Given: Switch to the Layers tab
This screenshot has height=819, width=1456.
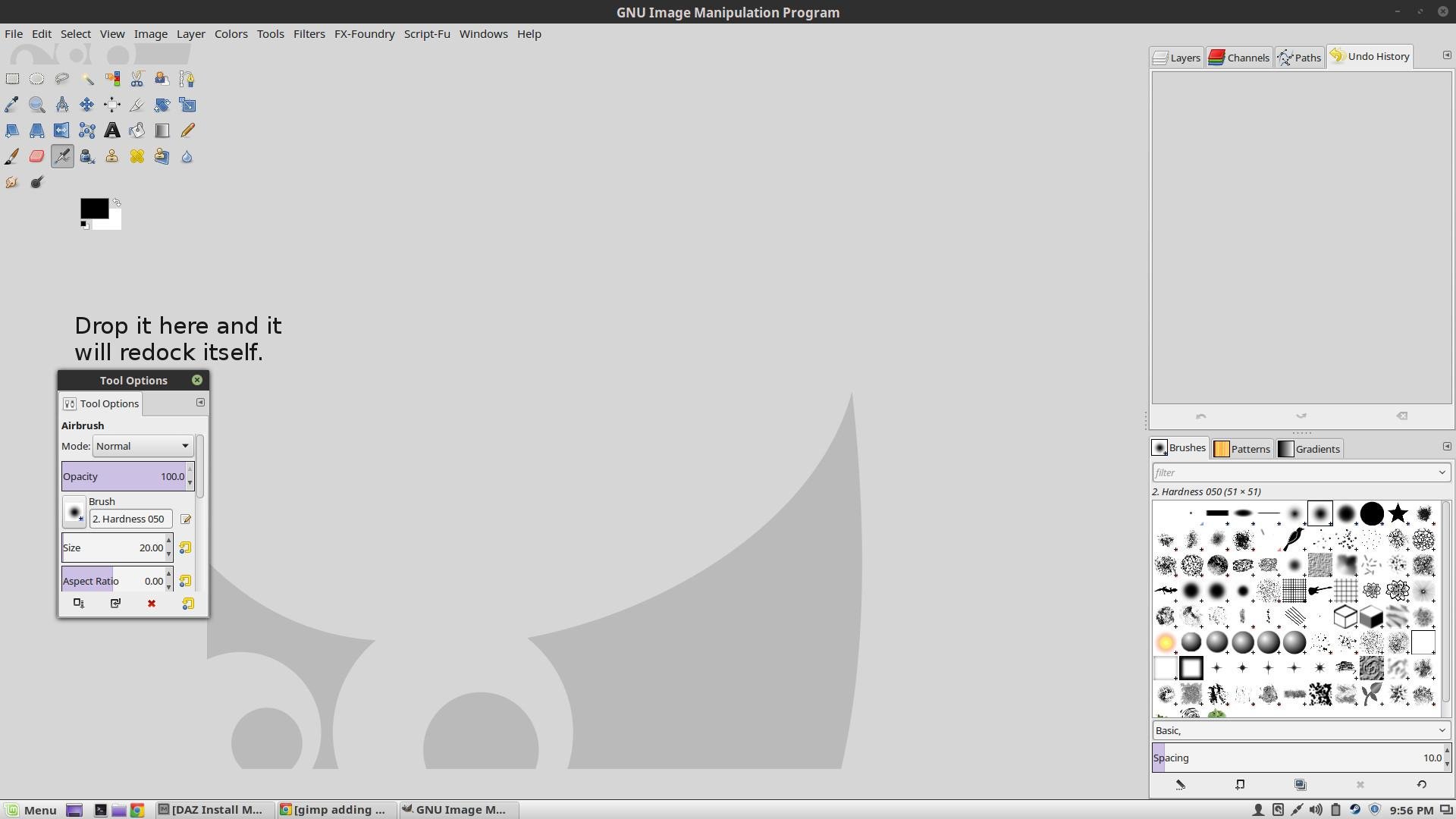Looking at the screenshot, I should 1177,58.
